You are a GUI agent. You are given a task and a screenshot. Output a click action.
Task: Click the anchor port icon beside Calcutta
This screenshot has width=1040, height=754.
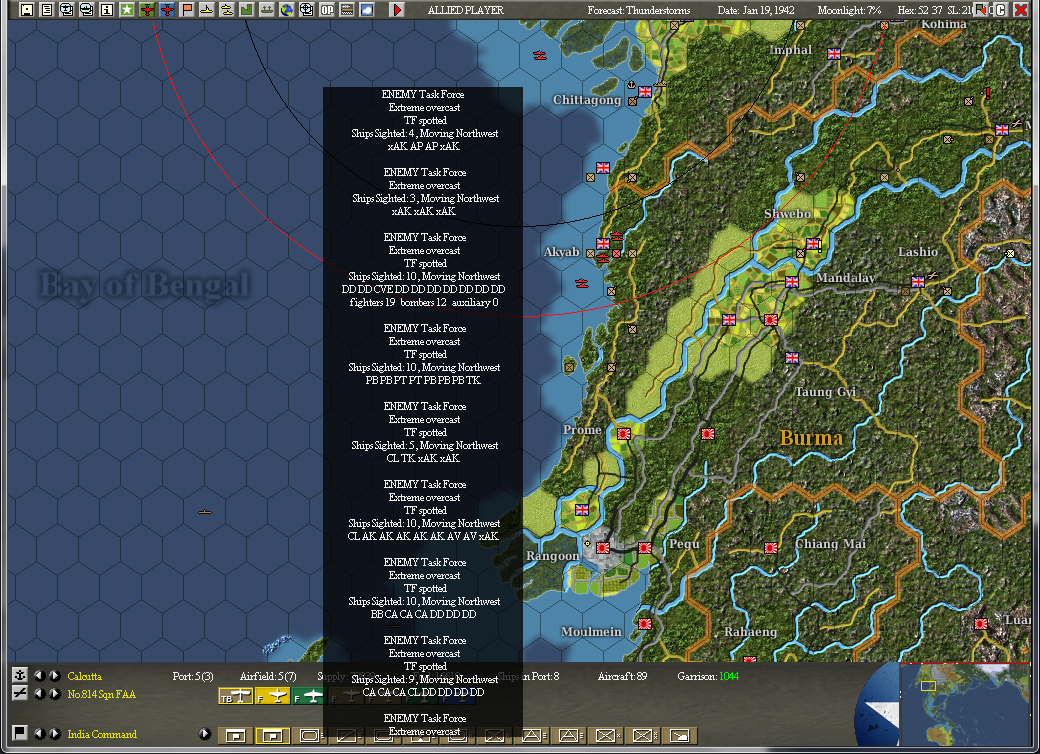click(x=20, y=675)
